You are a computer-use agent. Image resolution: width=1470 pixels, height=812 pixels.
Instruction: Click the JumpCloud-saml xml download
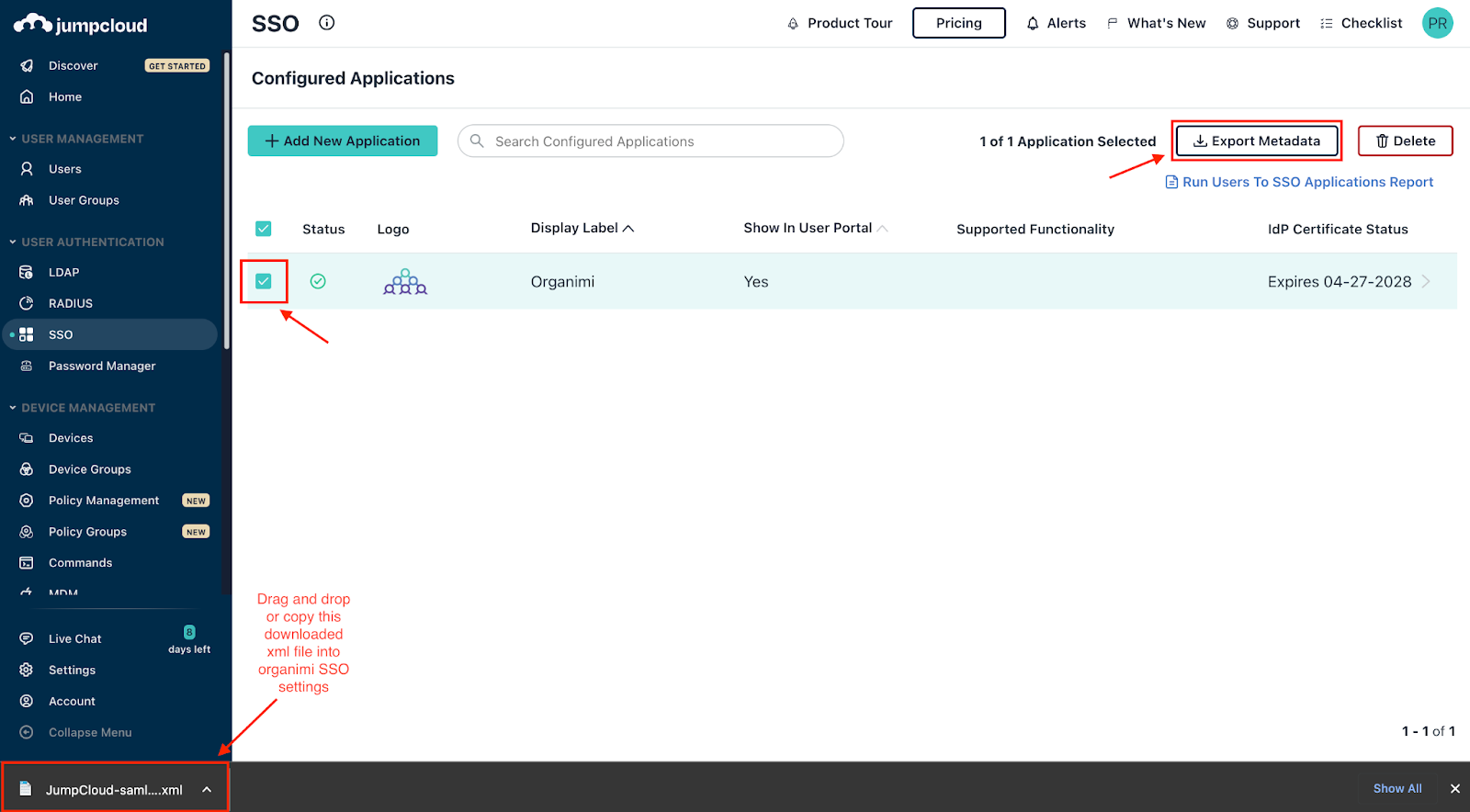(x=115, y=789)
